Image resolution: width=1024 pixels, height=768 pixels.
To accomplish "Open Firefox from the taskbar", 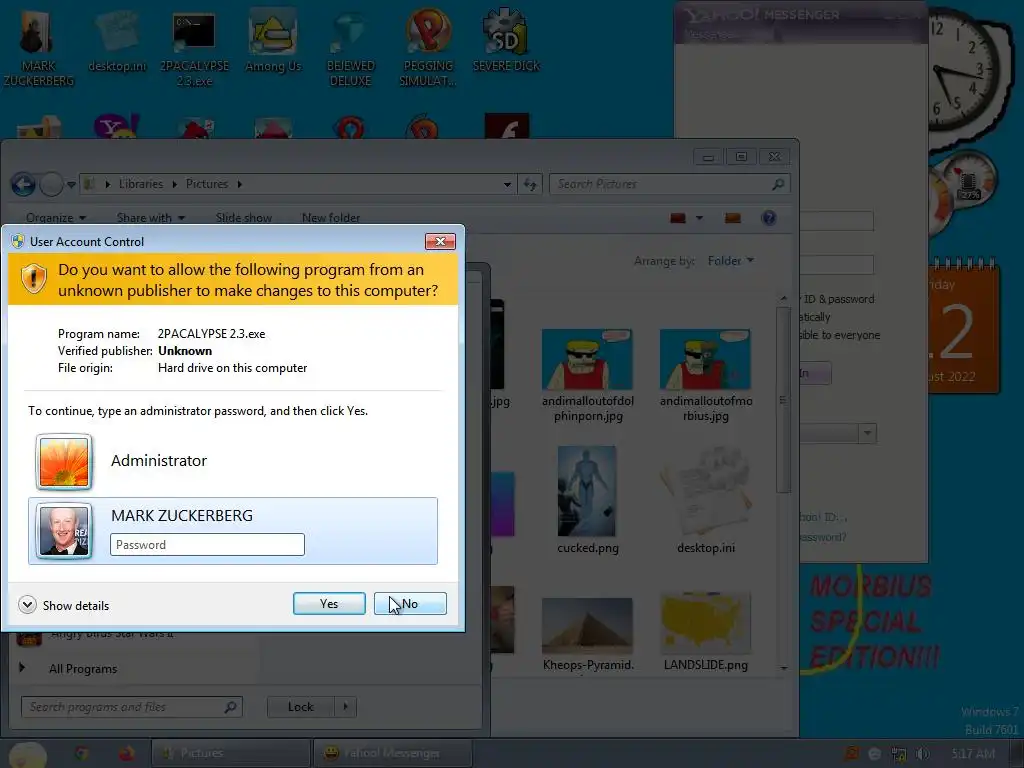I will click(x=127, y=753).
